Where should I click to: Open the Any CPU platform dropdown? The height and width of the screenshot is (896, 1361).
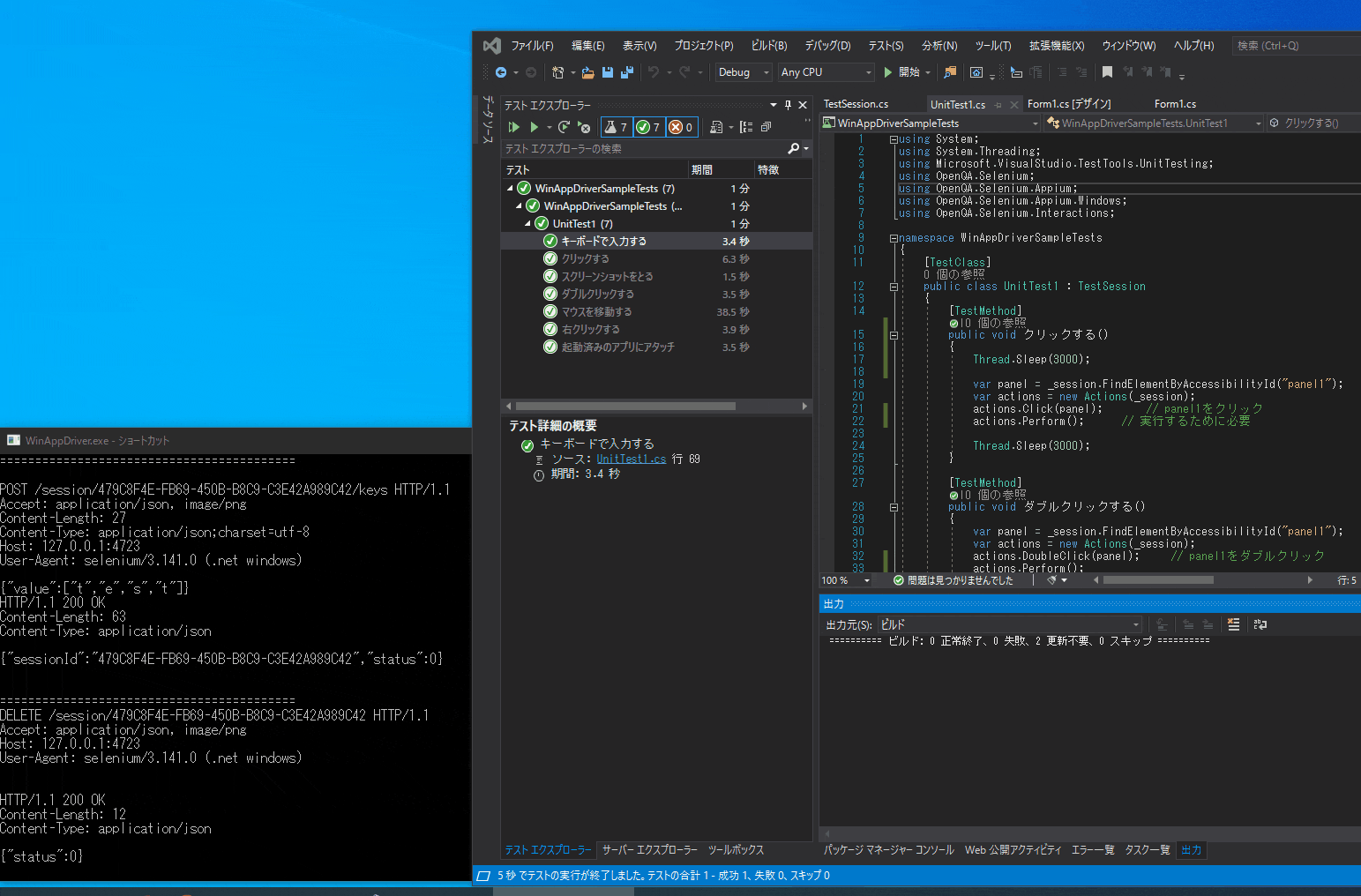coord(826,72)
